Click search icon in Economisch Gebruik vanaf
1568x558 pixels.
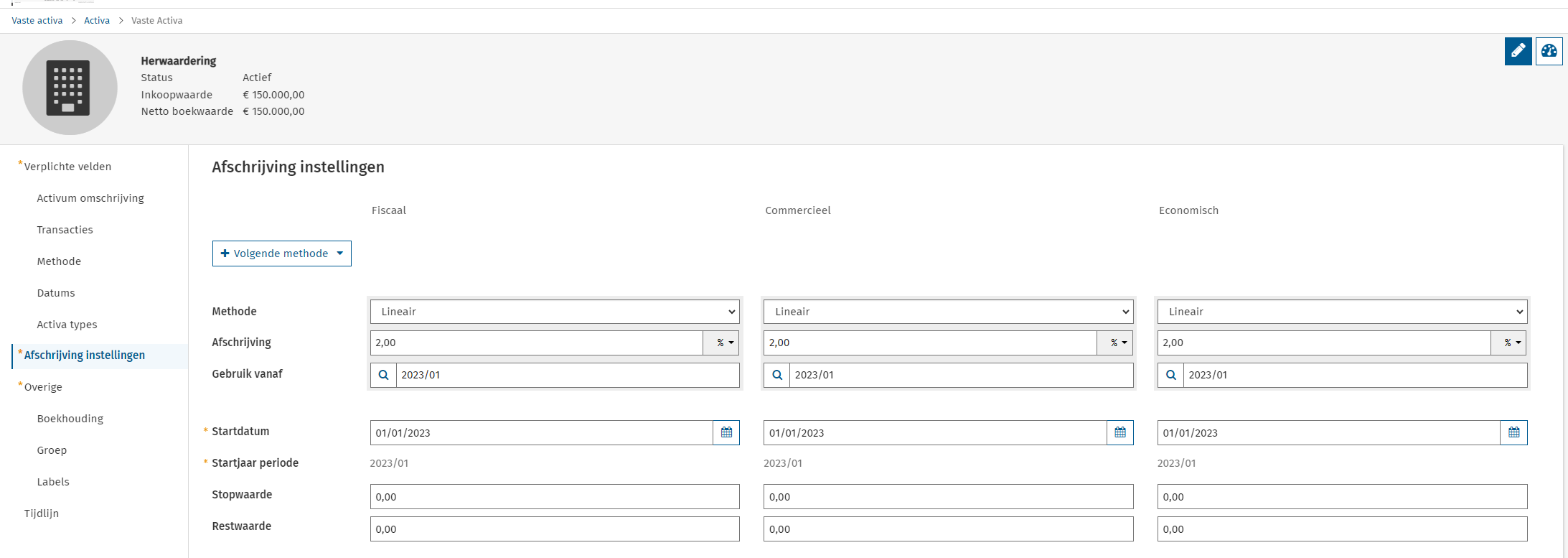point(1170,375)
